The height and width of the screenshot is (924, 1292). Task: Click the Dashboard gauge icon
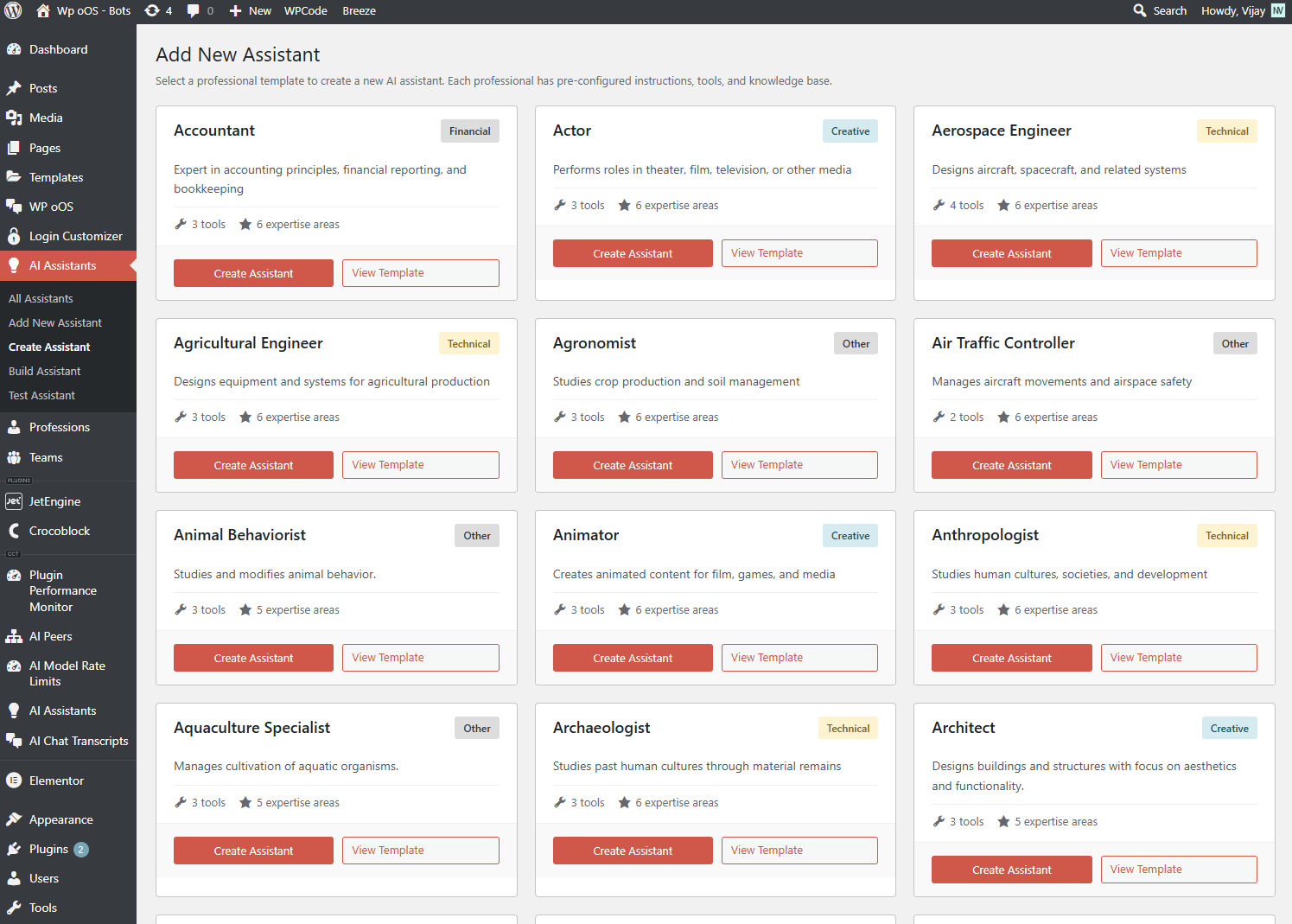[14, 49]
